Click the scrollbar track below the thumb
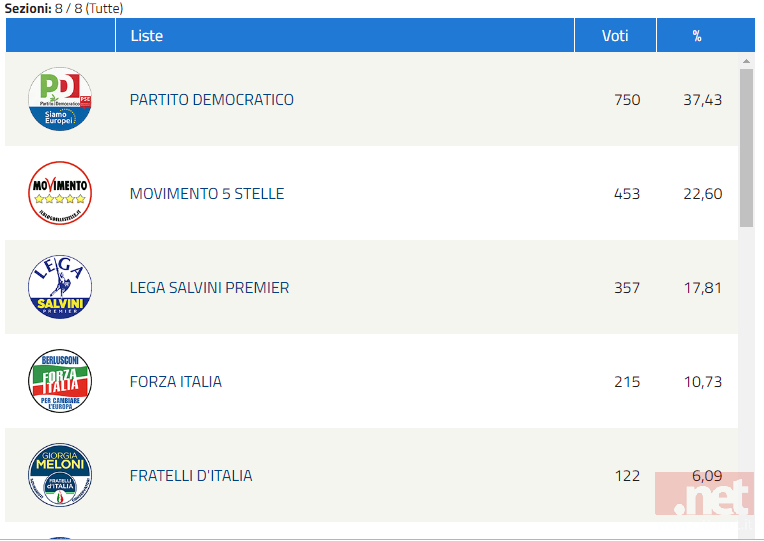The height and width of the screenshot is (541, 764). tap(746, 380)
